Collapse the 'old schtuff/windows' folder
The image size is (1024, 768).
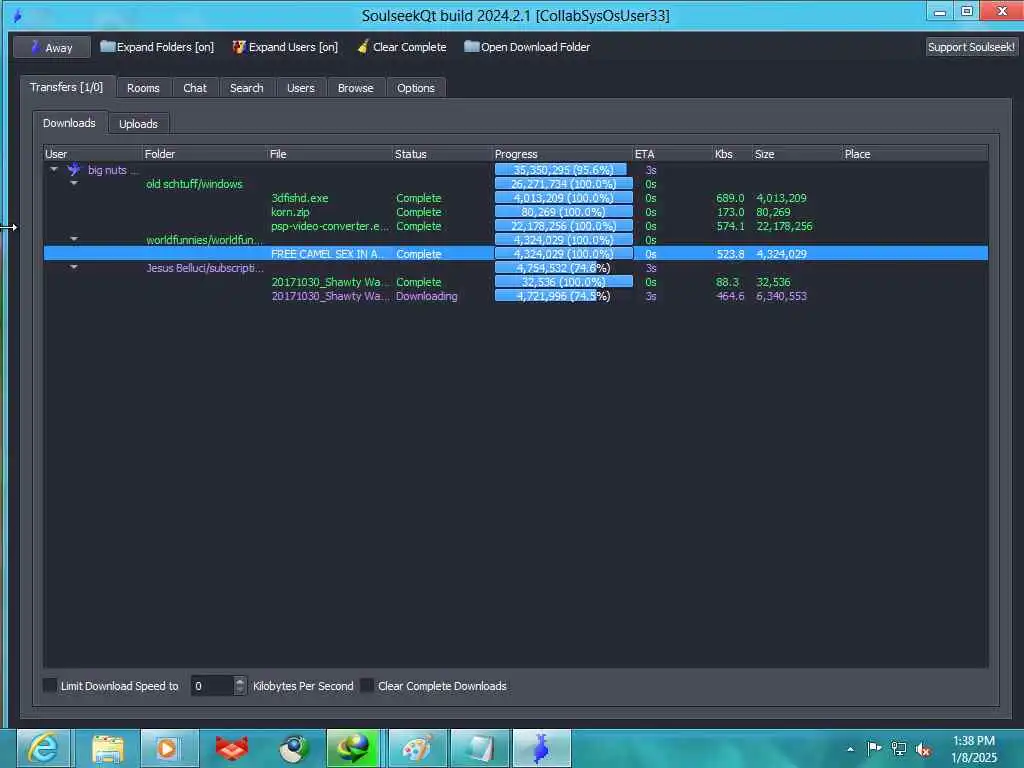click(74, 184)
